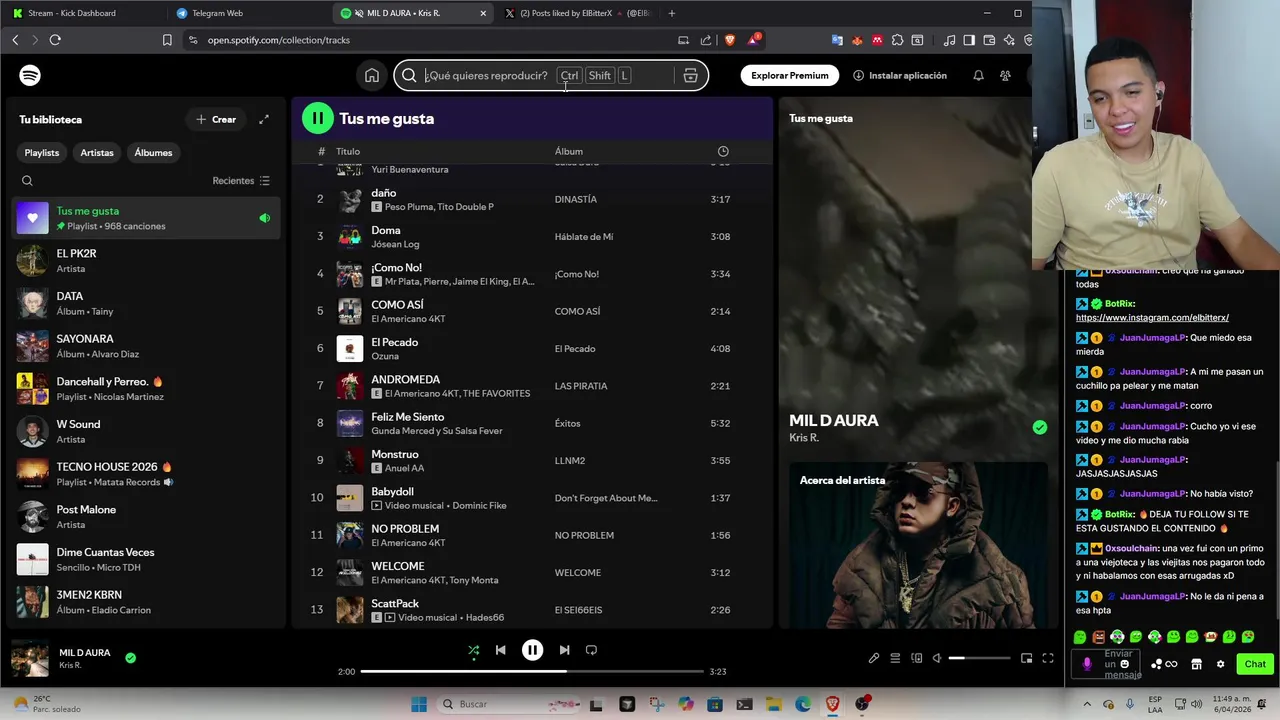Click the Babydoll album art thumbnail

pos(350,498)
